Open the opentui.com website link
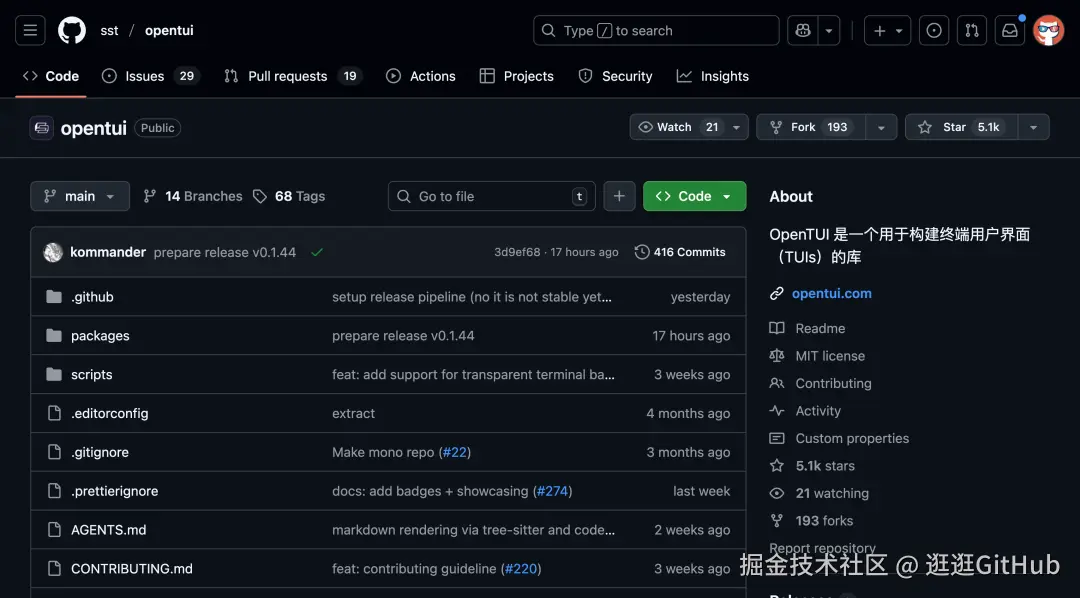 click(831, 293)
